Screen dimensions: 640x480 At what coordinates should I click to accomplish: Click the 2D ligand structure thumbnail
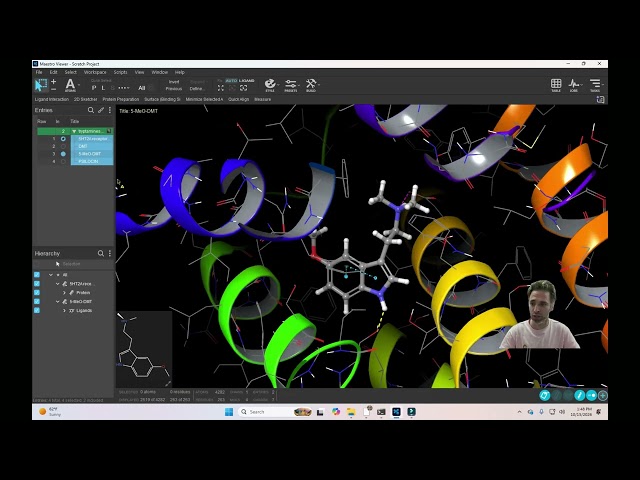(x=144, y=349)
